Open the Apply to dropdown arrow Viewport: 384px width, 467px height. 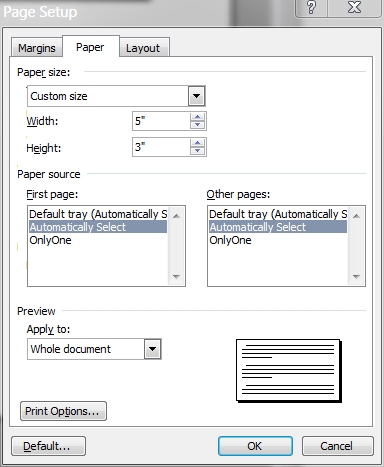coord(153,349)
